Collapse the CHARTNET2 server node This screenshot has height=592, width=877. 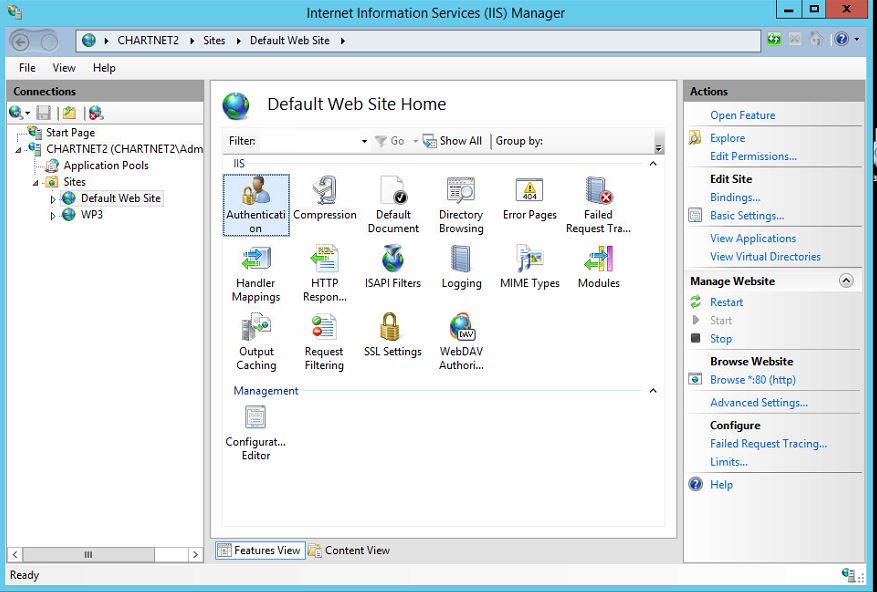click(18, 150)
